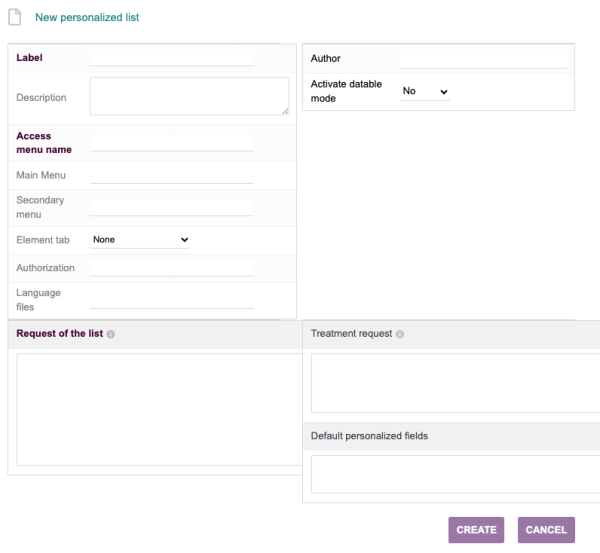The height and width of the screenshot is (553, 600).
Task: Select the Access menu name field
Action: click(172, 143)
